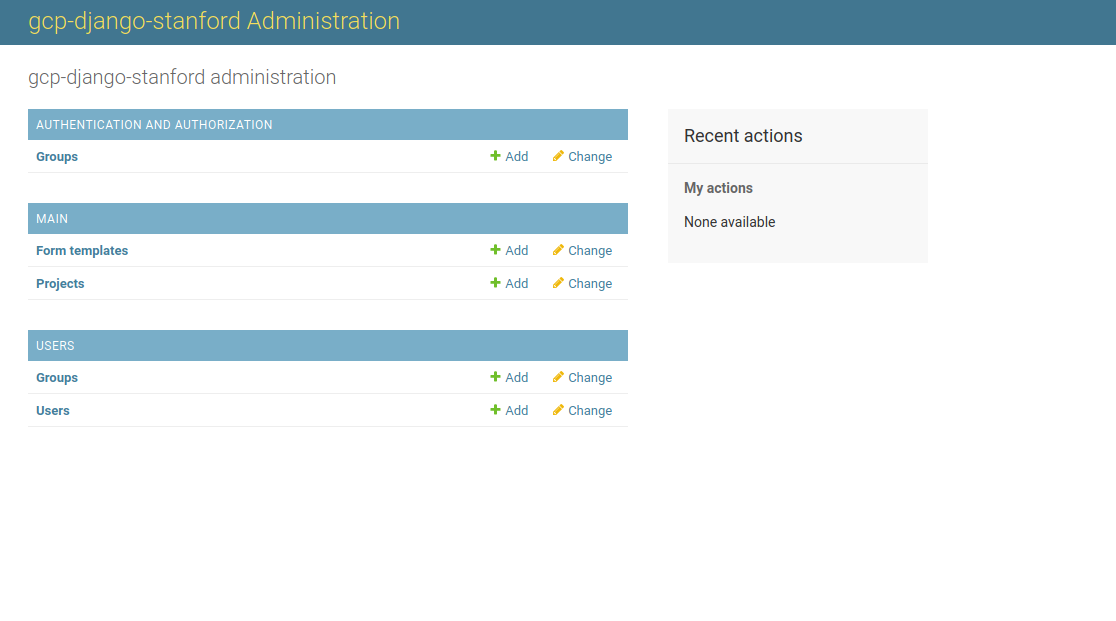Select Change text for Groups in Authentication section
1116x621 pixels.
[x=590, y=156]
